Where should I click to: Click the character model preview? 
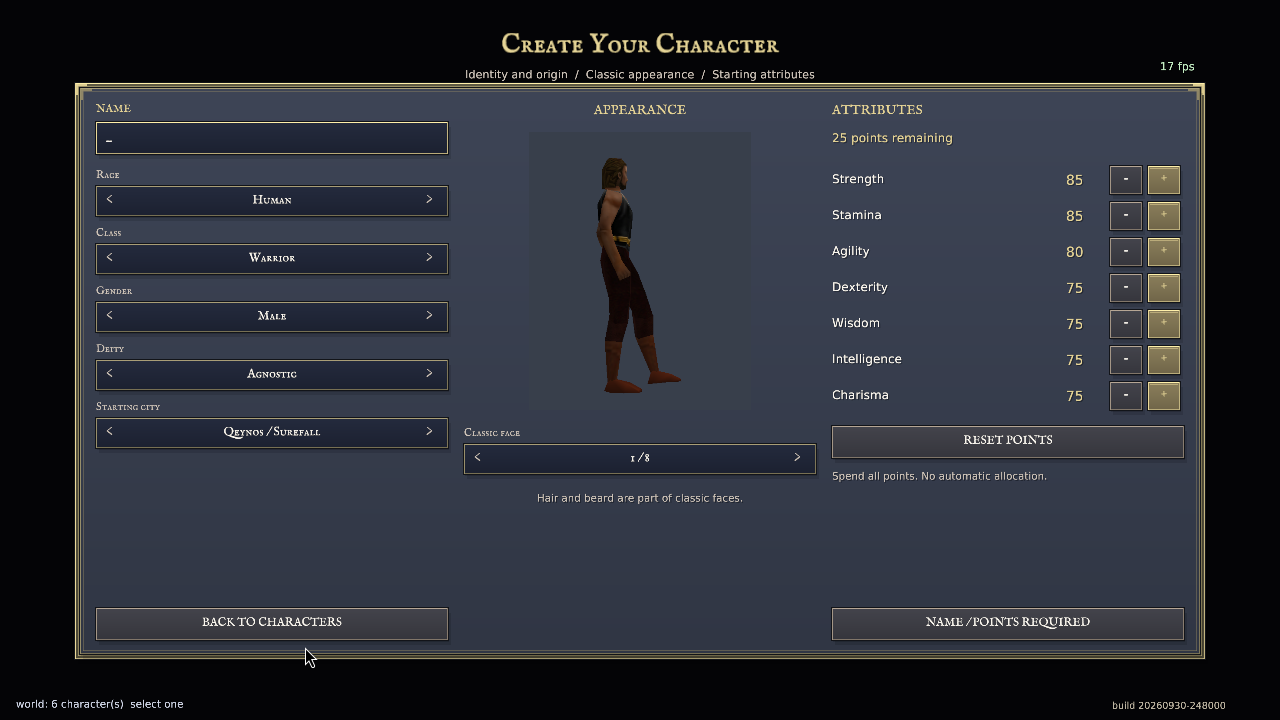640,270
